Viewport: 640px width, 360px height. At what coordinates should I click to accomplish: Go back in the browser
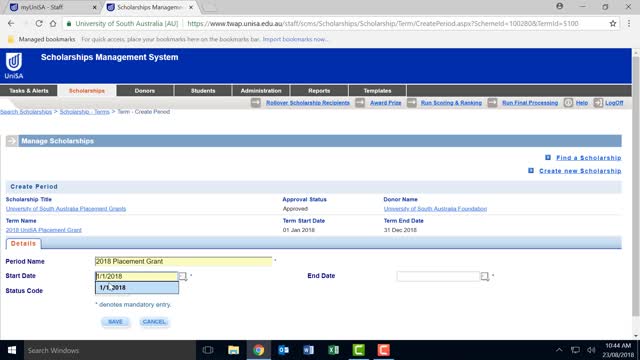pos(11,24)
